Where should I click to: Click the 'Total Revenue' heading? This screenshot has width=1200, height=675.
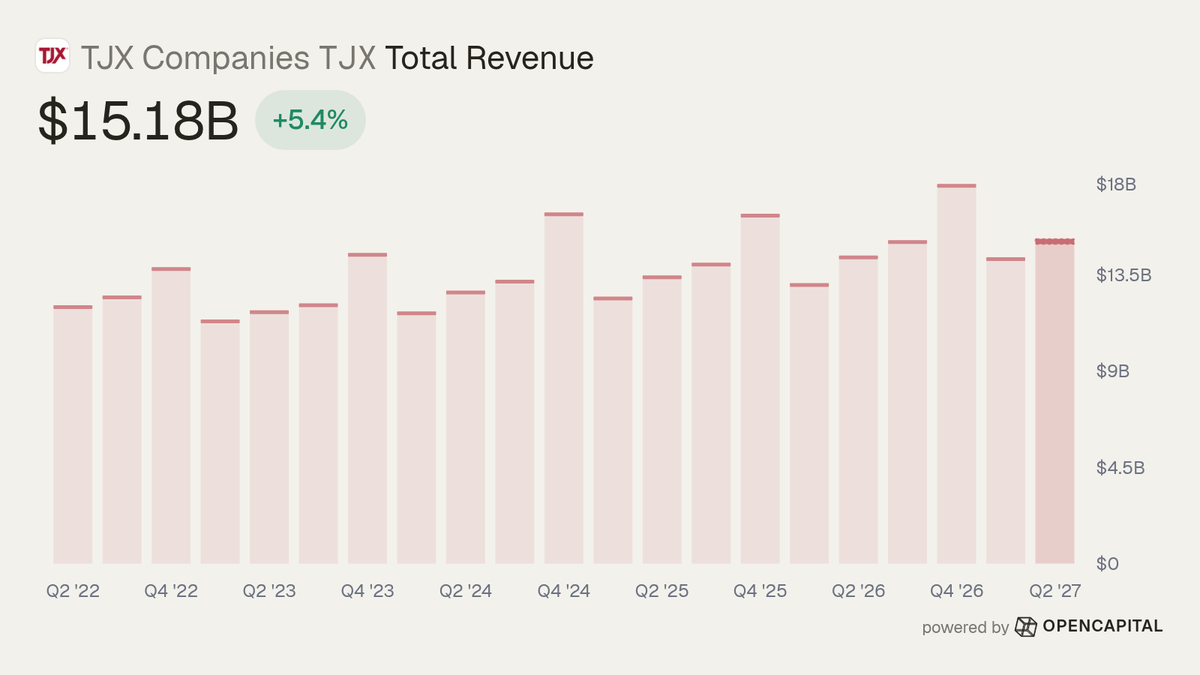(x=489, y=58)
